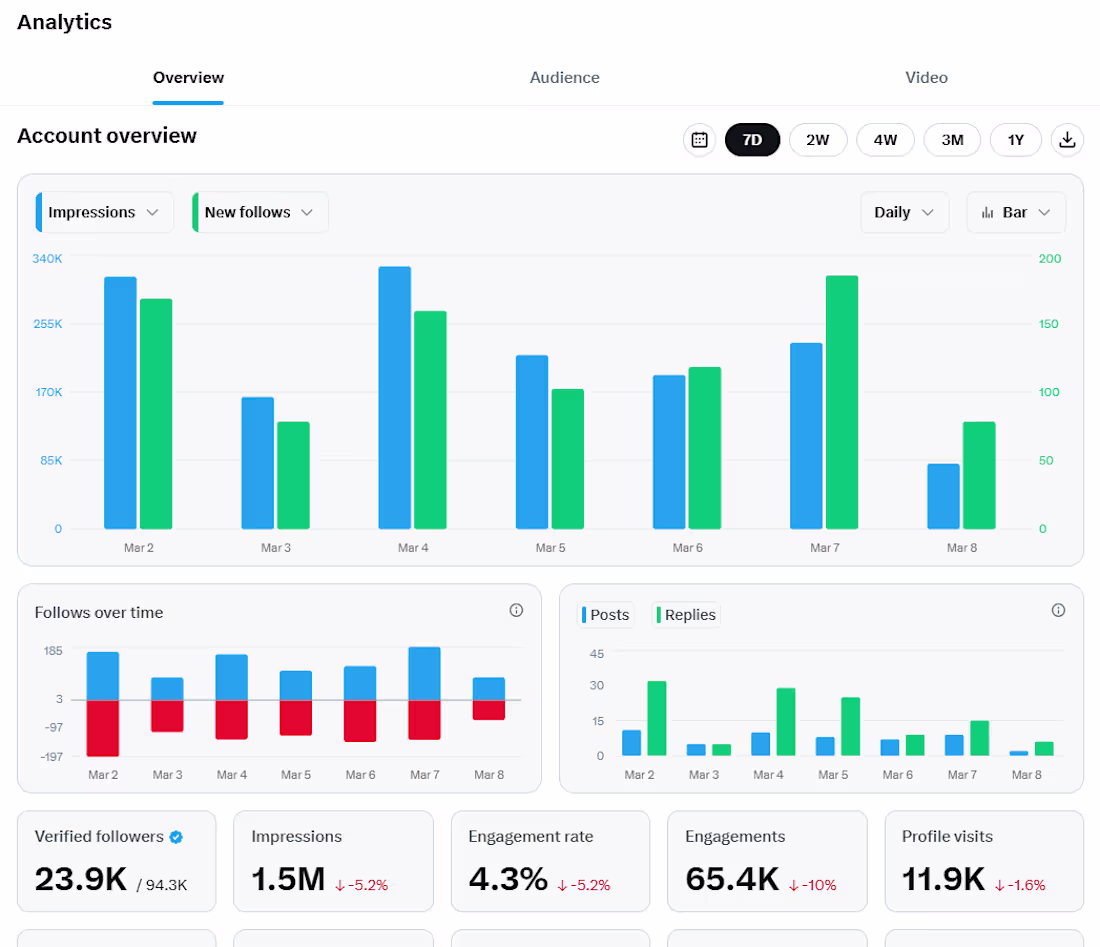Select the 4W time range

[x=885, y=140]
